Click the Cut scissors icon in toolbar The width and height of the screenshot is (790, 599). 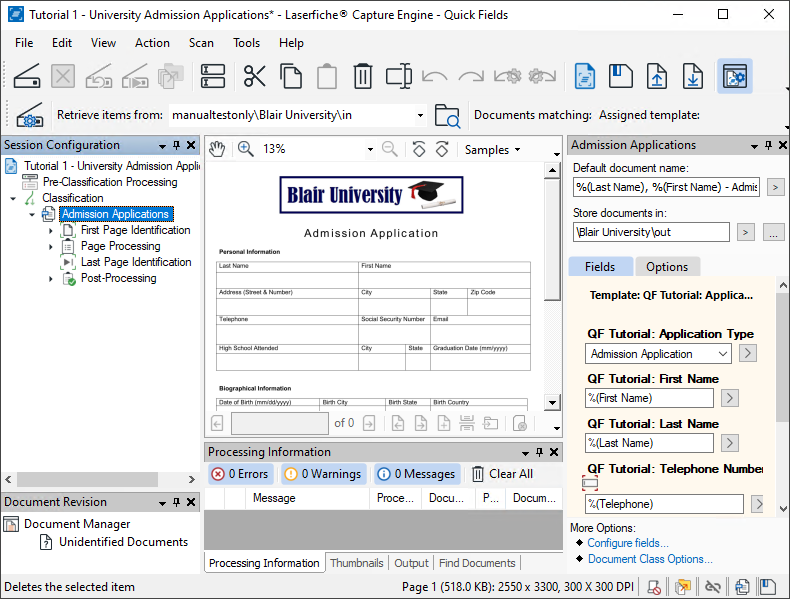(255, 76)
